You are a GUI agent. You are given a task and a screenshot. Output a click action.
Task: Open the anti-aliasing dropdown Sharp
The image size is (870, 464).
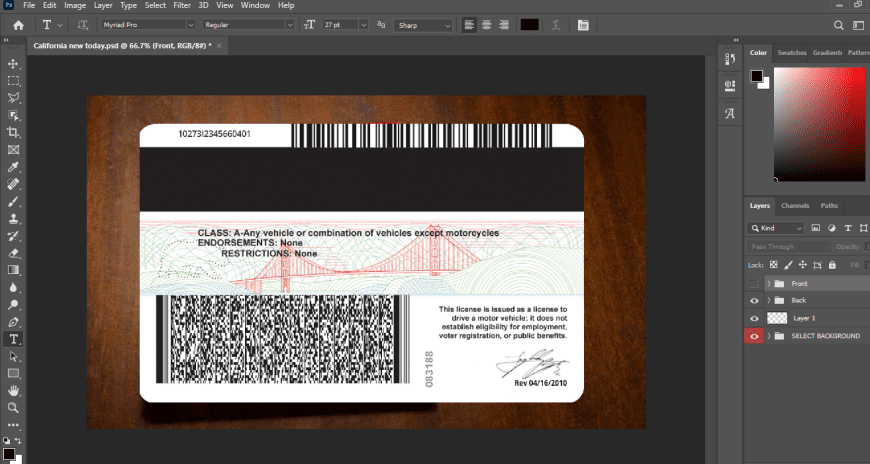pos(423,25)
